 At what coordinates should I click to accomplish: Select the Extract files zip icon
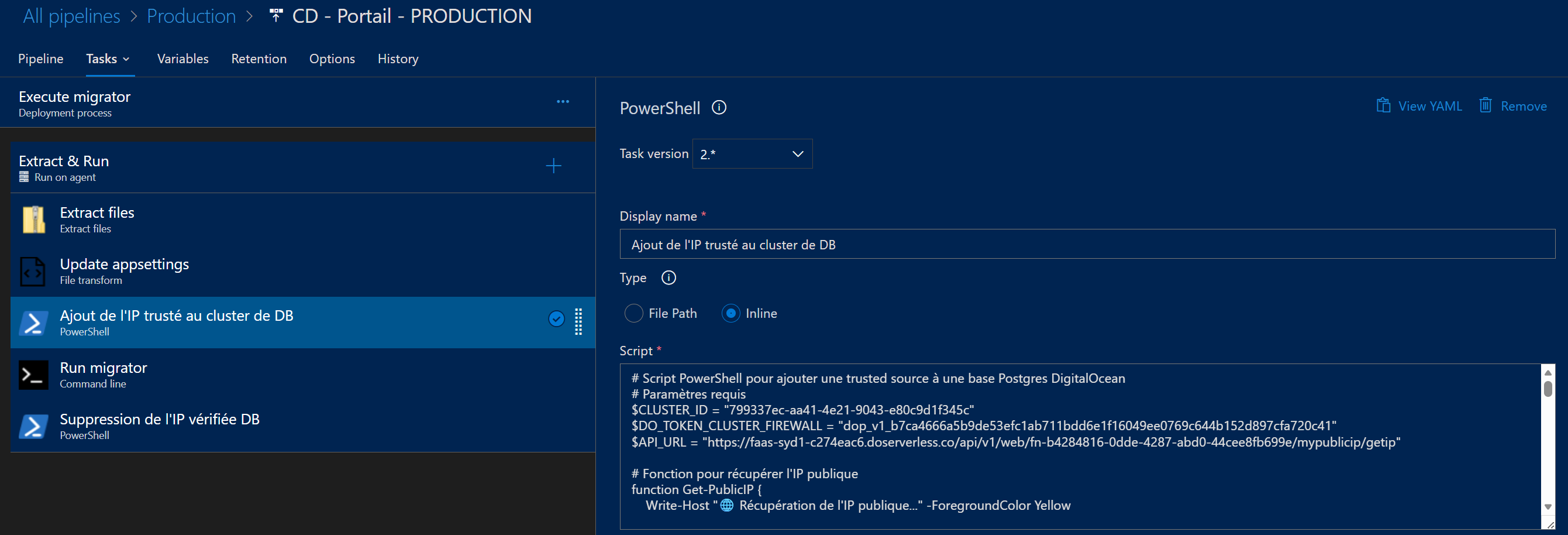click(x=33, y=220)
